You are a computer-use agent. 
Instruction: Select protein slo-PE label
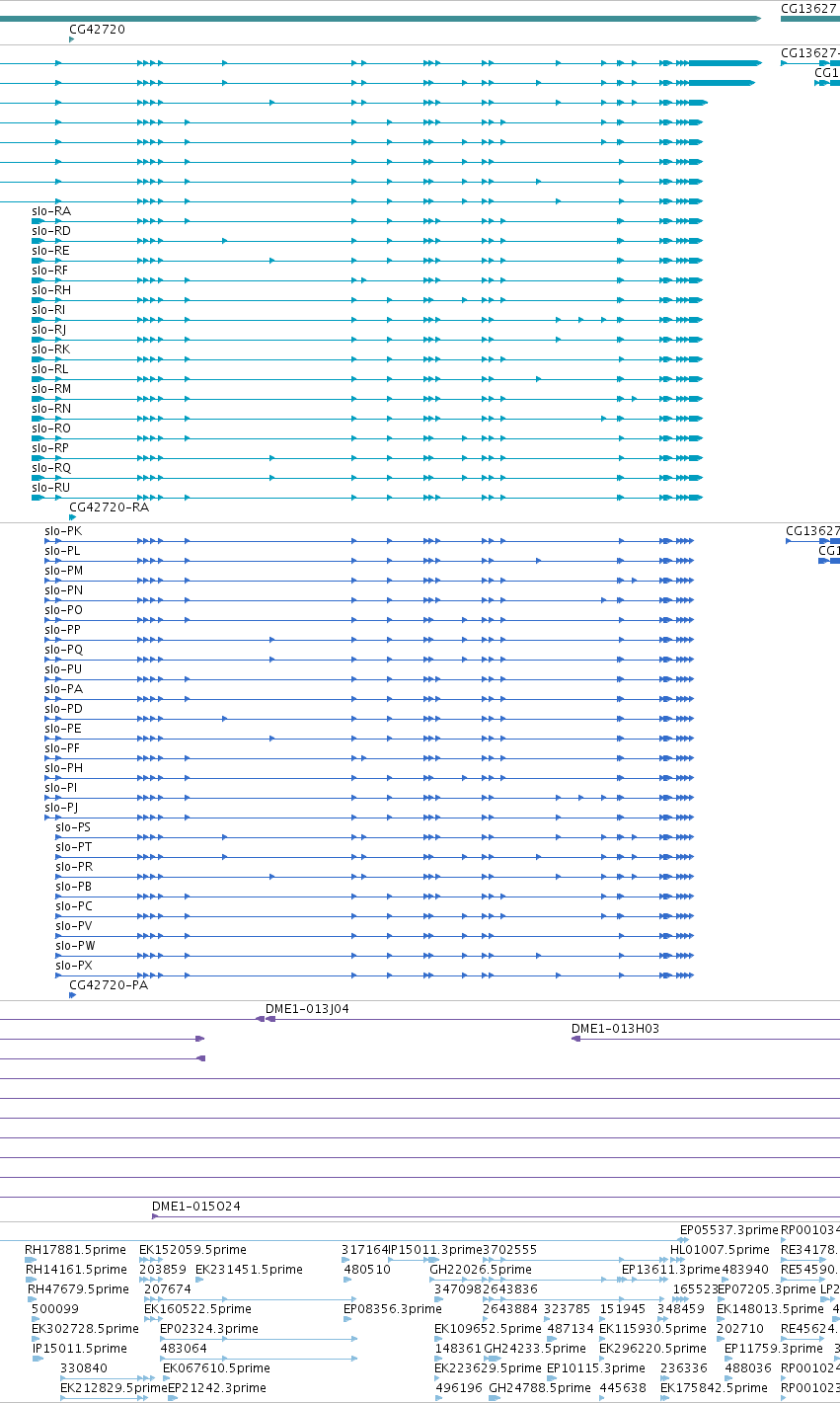(63, 729)
